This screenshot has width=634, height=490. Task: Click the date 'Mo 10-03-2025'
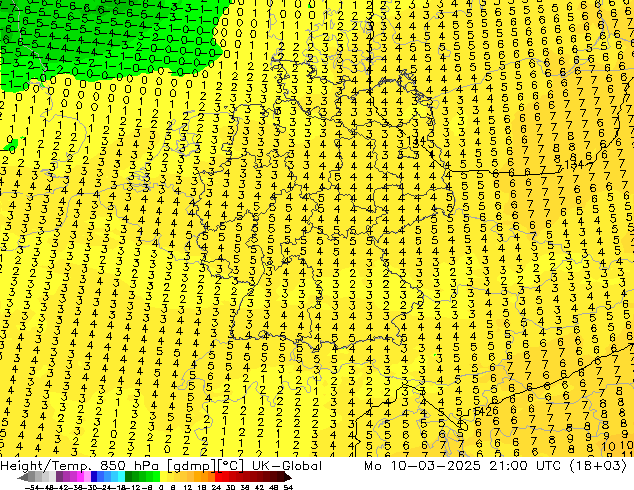(x=423, y=466)
